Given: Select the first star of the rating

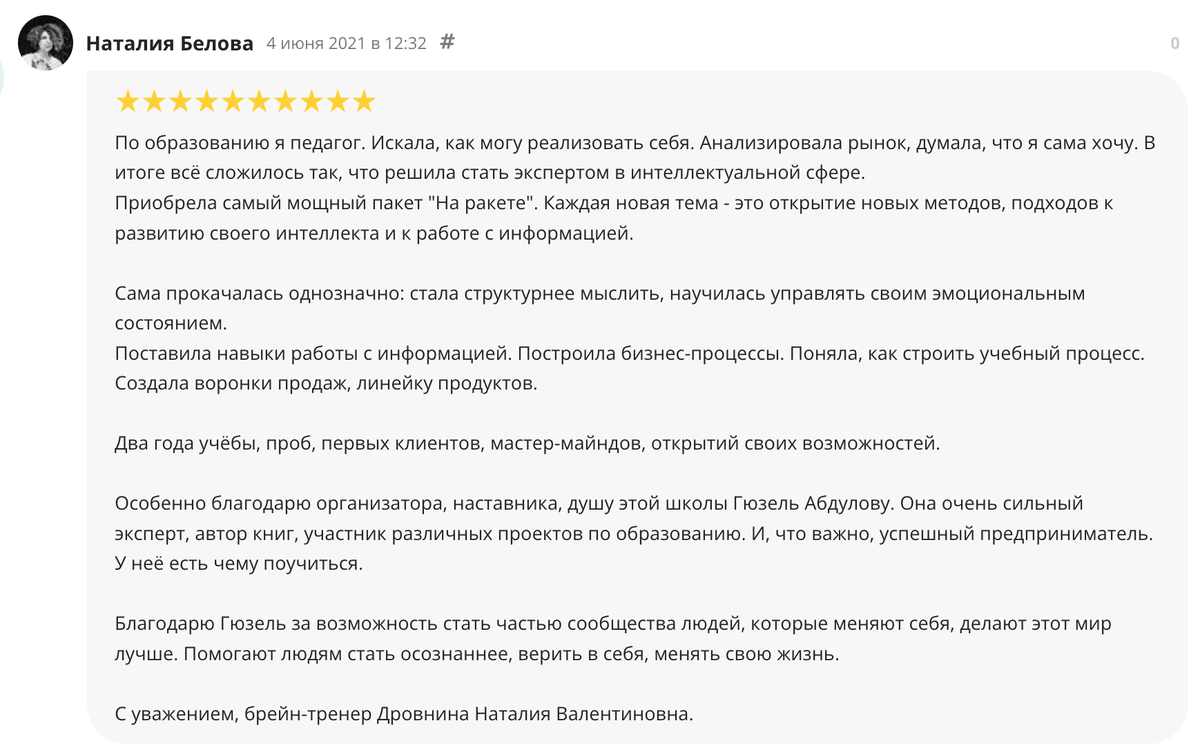Looking at the screenshot, I should click(x=128, y=101).
